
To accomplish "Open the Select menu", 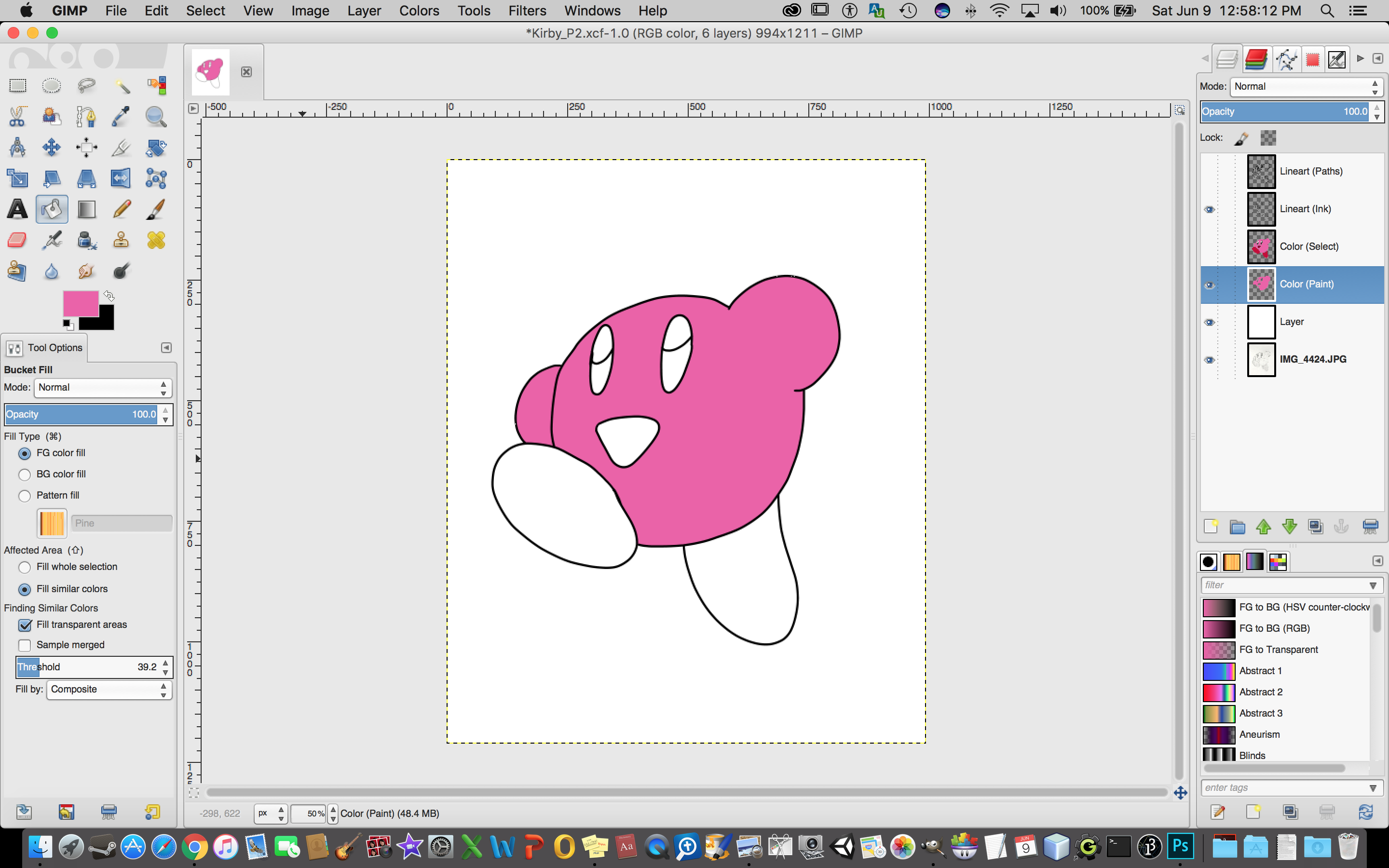I will click(205, 11).
